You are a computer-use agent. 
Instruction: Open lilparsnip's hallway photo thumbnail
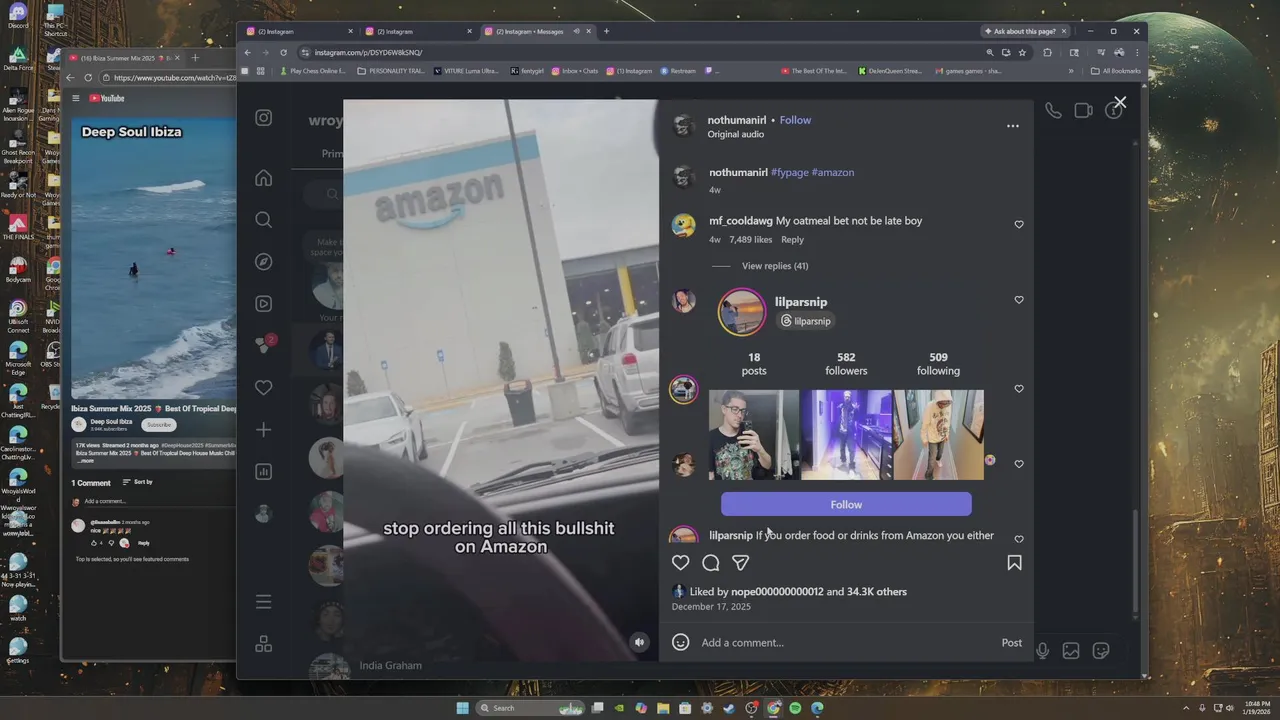coord(938,435)
